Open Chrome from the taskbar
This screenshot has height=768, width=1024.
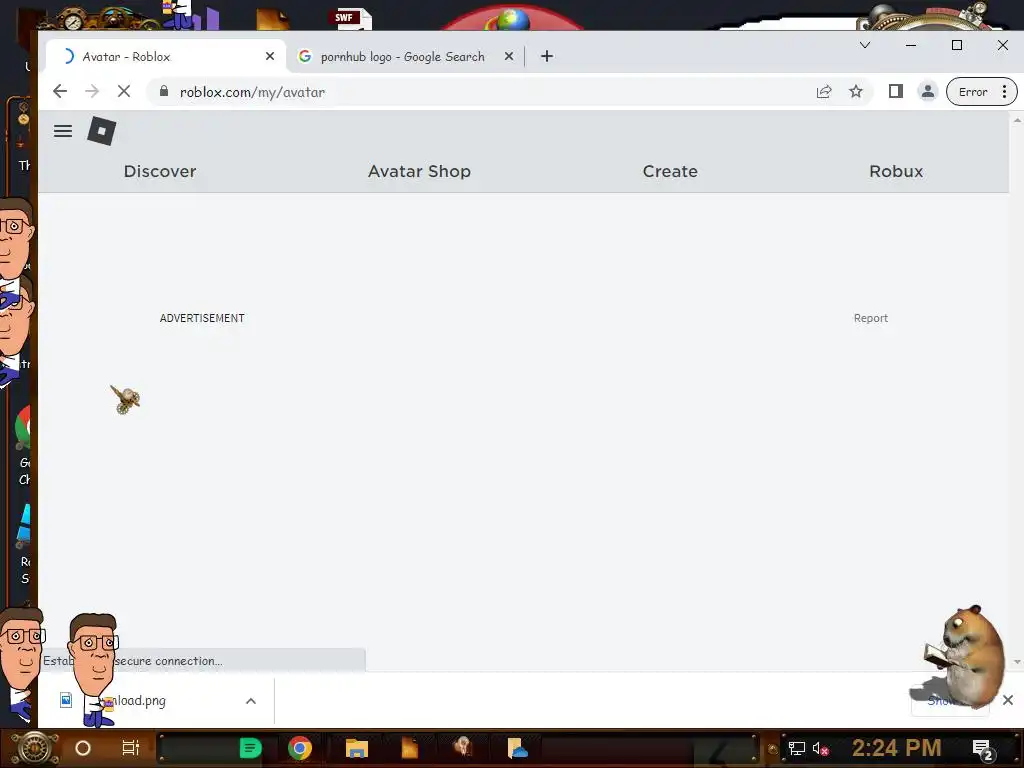pos(300,748)
